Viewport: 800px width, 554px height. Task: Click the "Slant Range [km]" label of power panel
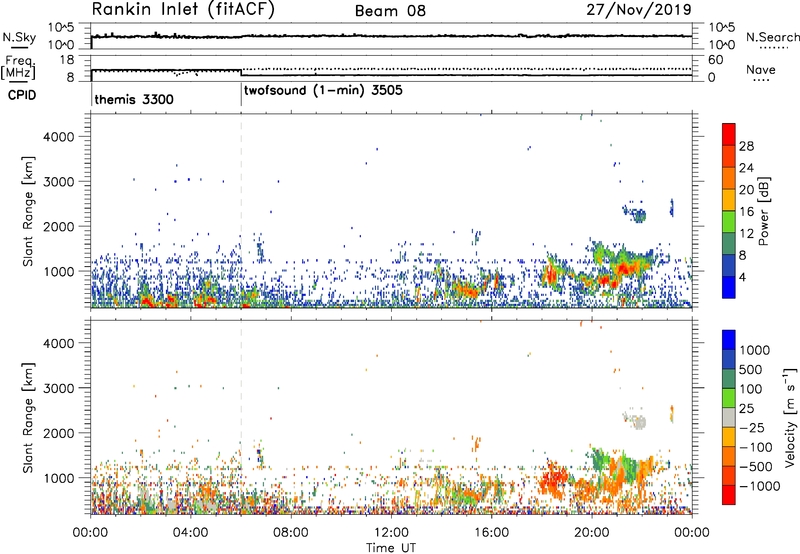click(x=28, y=211)
